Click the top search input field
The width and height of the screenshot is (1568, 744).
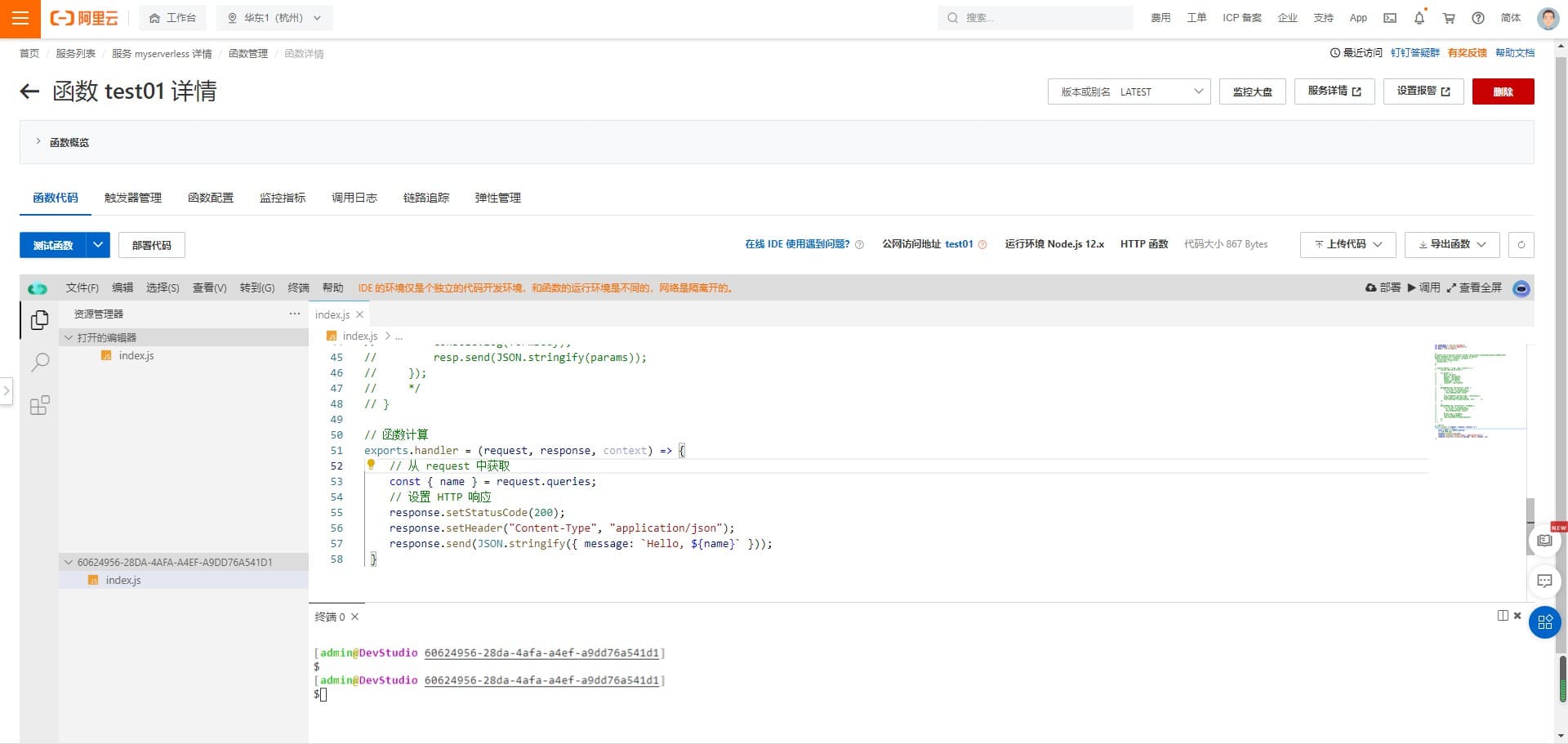click(x=1037, y=18)
